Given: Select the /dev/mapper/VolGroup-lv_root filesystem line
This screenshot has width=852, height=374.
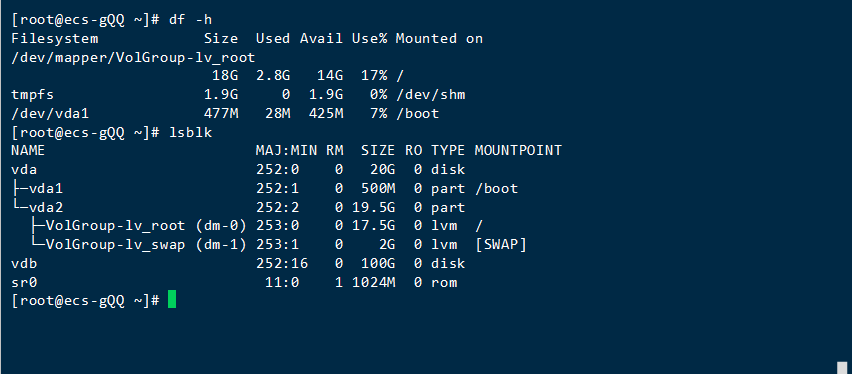Looking at the screenshot, I should coord(133,58).
